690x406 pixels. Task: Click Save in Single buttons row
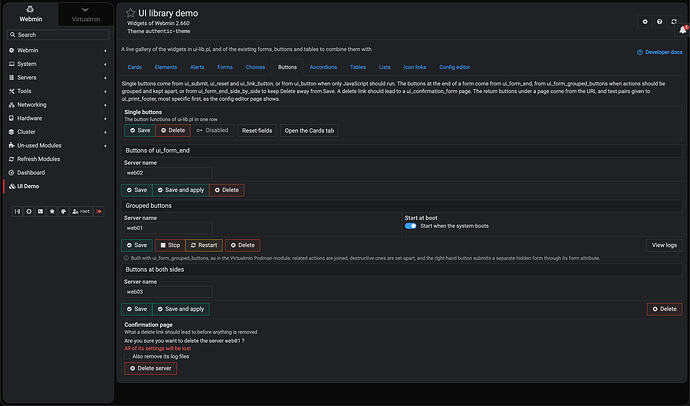point(140,131)
